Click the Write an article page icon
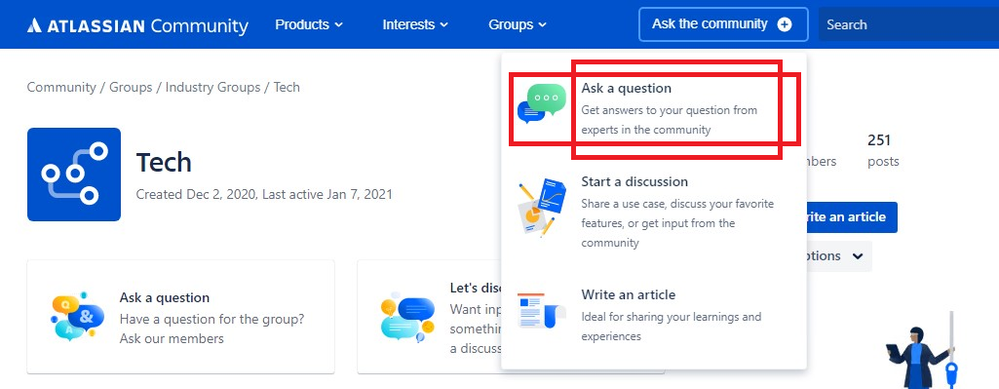999x389 pixels. [542, 311]
